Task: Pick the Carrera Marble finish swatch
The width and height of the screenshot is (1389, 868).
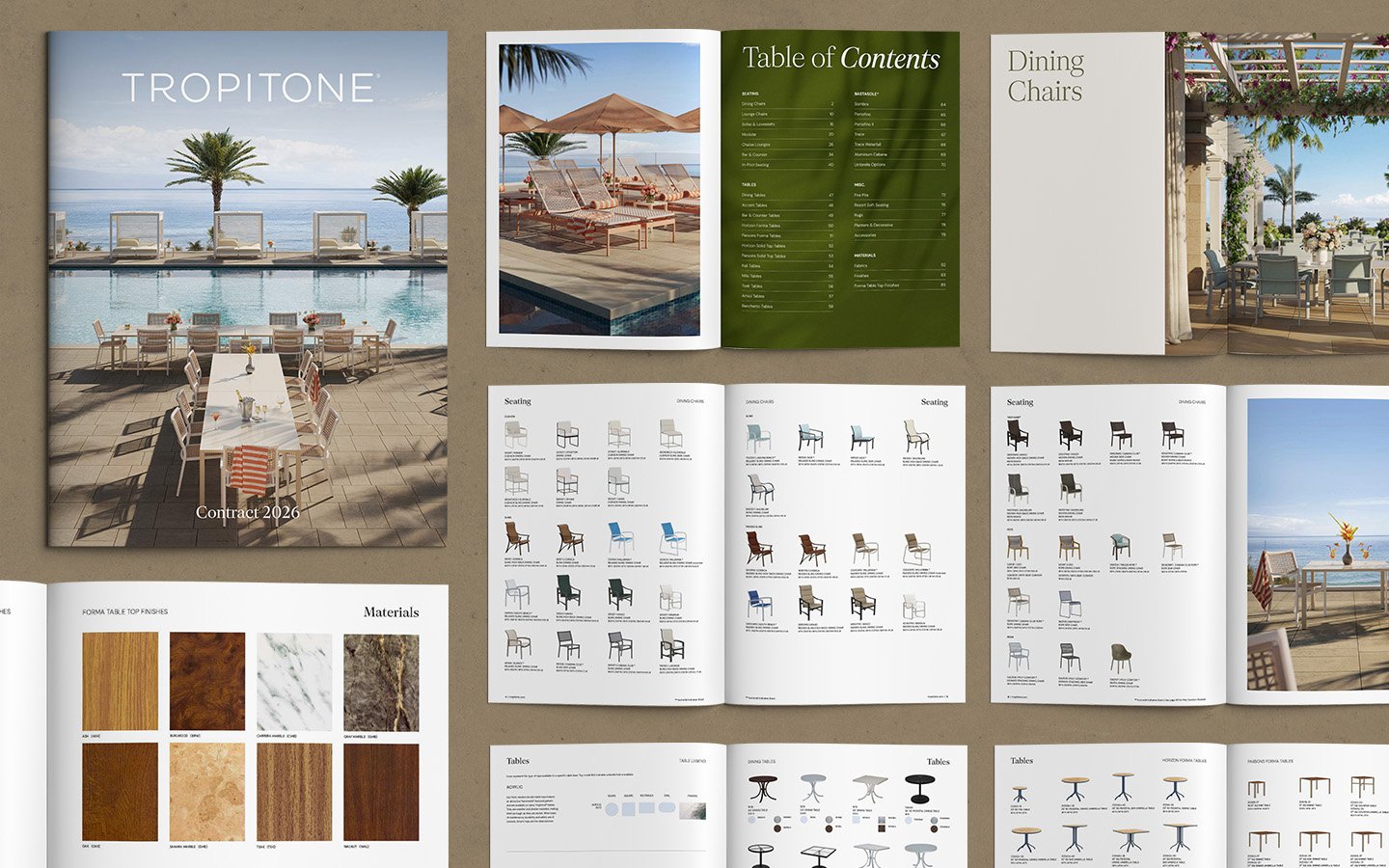Action: click(x=294, y=681)
